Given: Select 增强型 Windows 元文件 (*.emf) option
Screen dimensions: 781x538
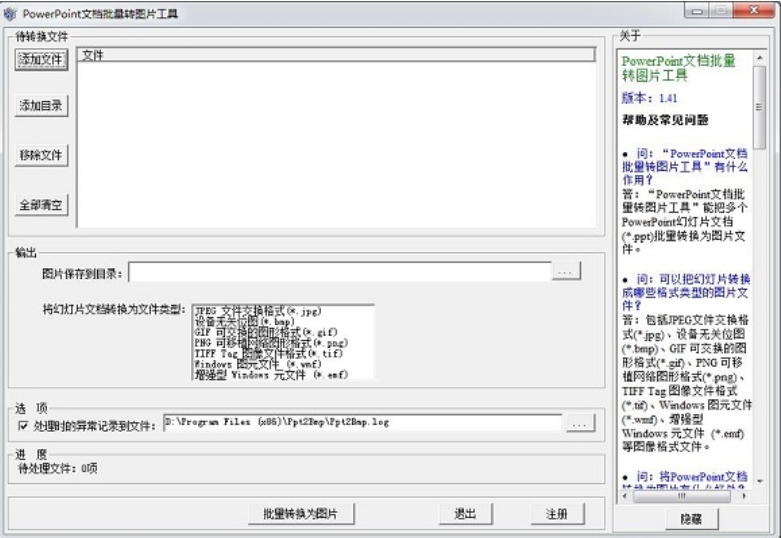Looking at the screenshot, I should [x=271, y=375].
